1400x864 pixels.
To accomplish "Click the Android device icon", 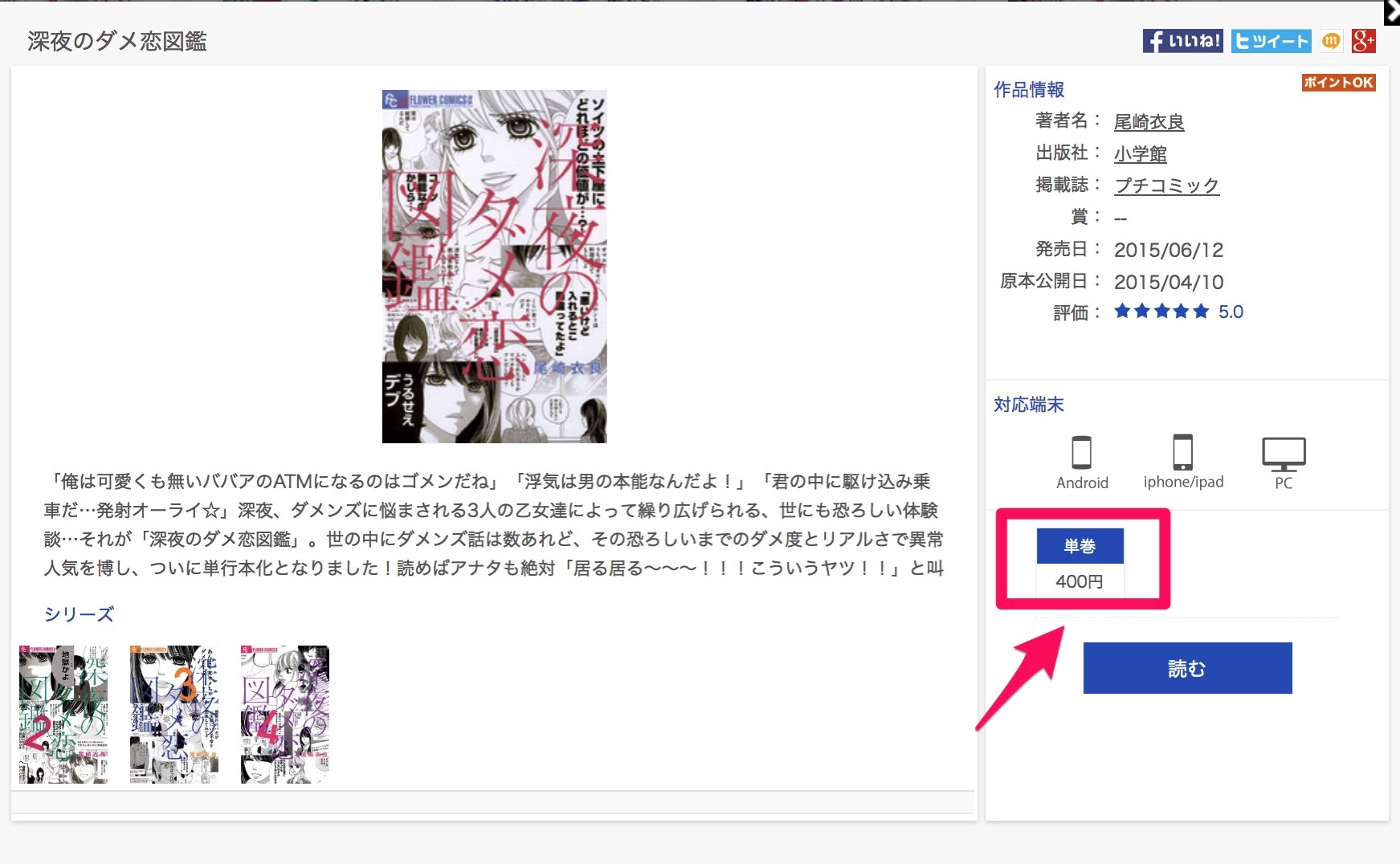I will point(1082,453).
